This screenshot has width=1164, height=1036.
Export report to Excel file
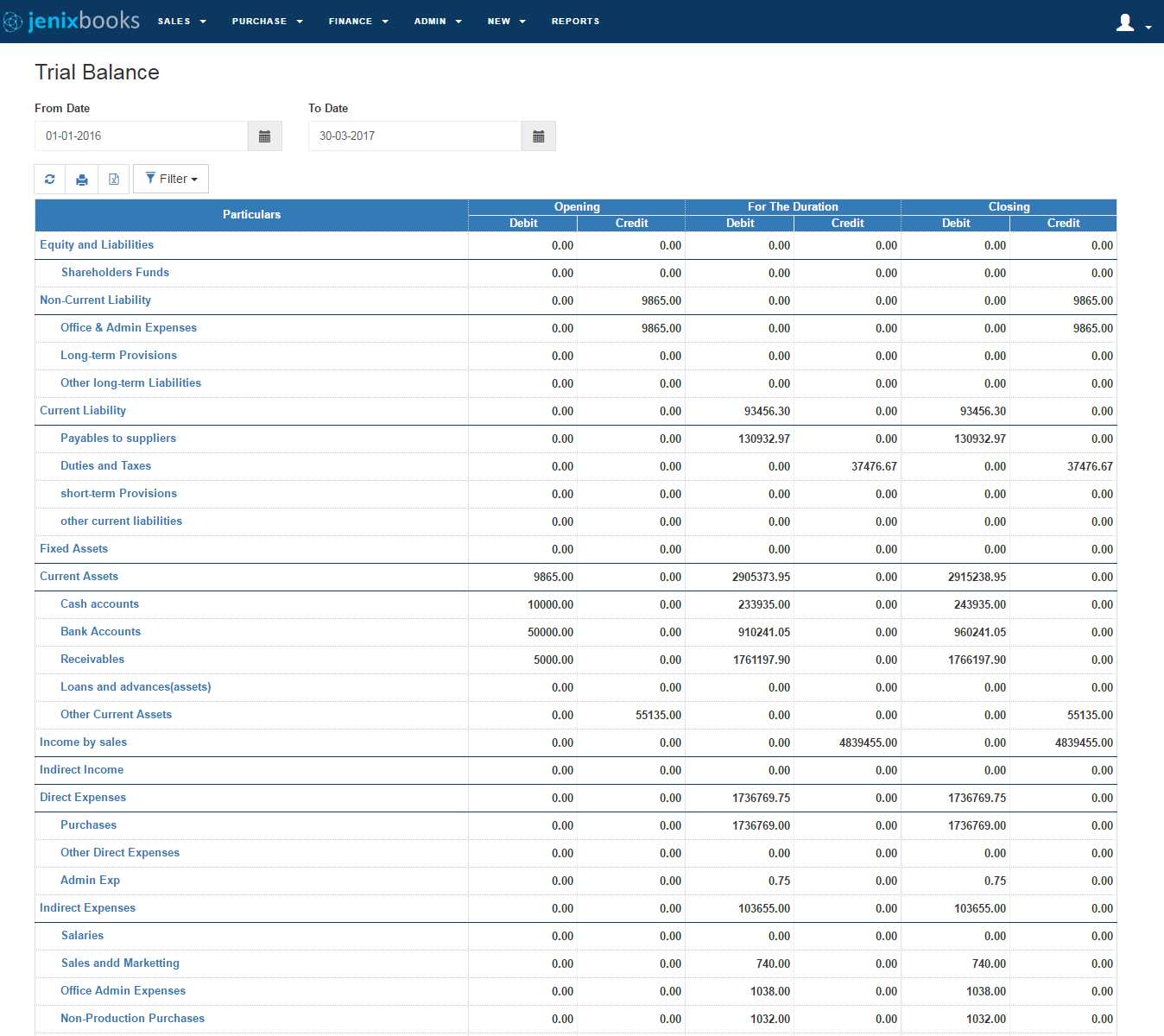tap(114, 179)
